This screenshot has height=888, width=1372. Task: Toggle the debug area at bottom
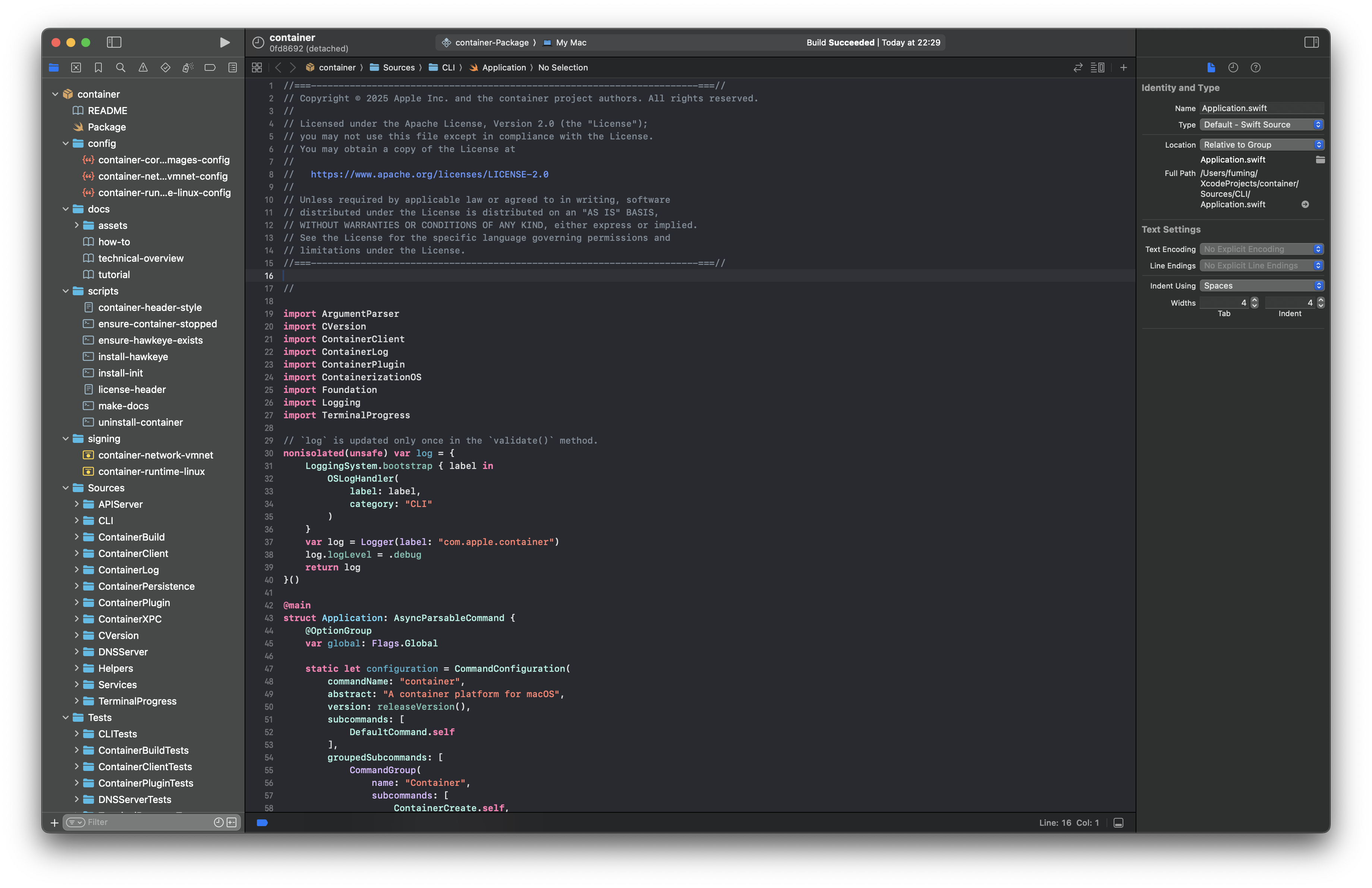click(x=1118, y=822)
